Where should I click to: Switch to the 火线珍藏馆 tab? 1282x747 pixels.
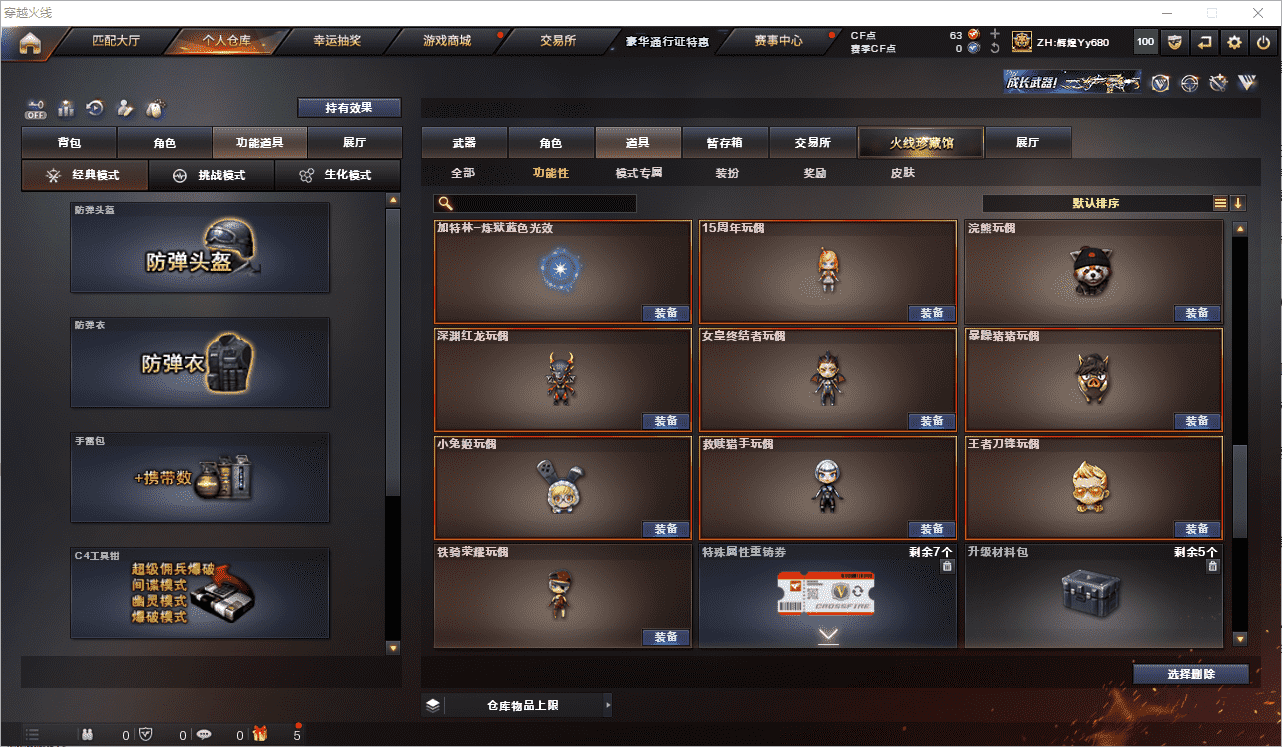click(x=921, y=143)
